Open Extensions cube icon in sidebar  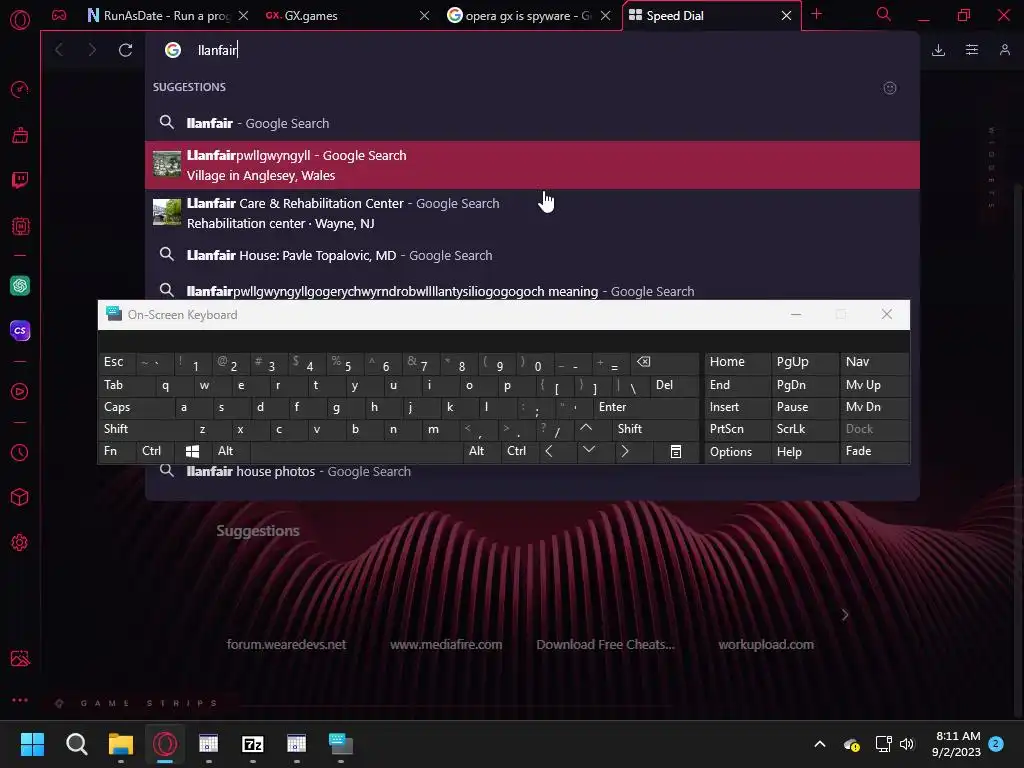tap(20, 498)
